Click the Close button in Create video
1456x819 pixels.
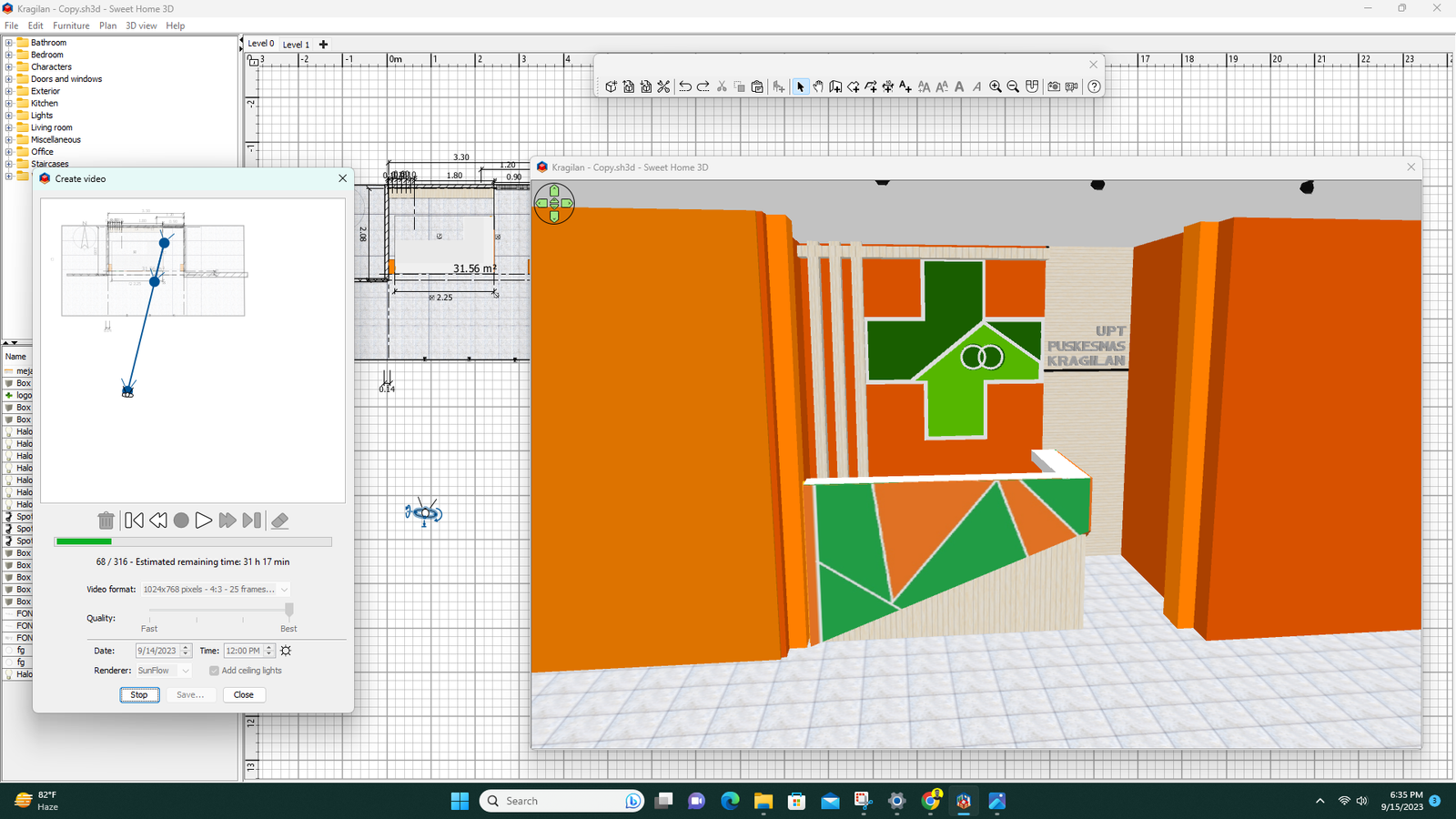pyautogui.click(x=243, y=695)
